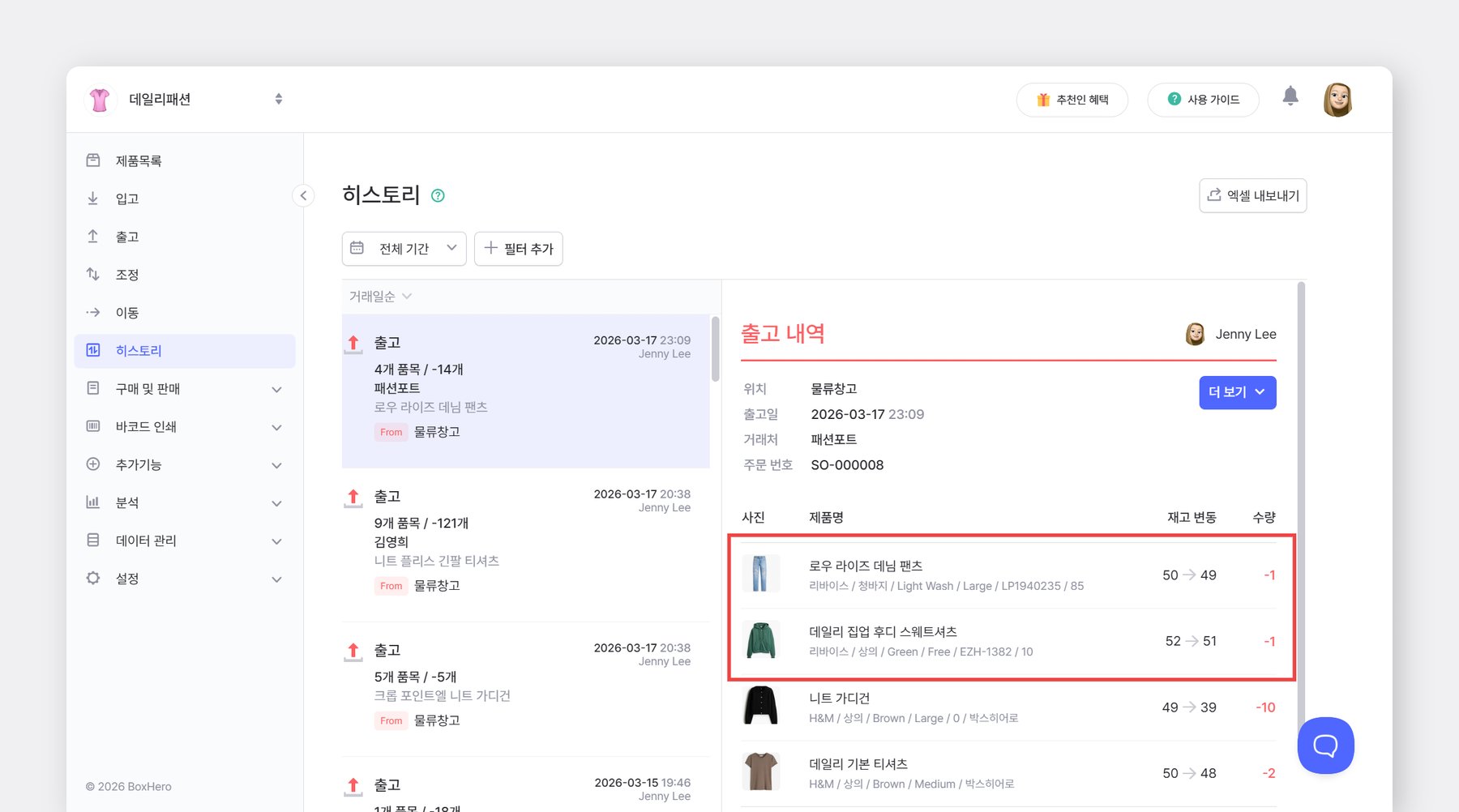
Task: Open the 조정 adjustment icon
Action: (x=93, y=274)
